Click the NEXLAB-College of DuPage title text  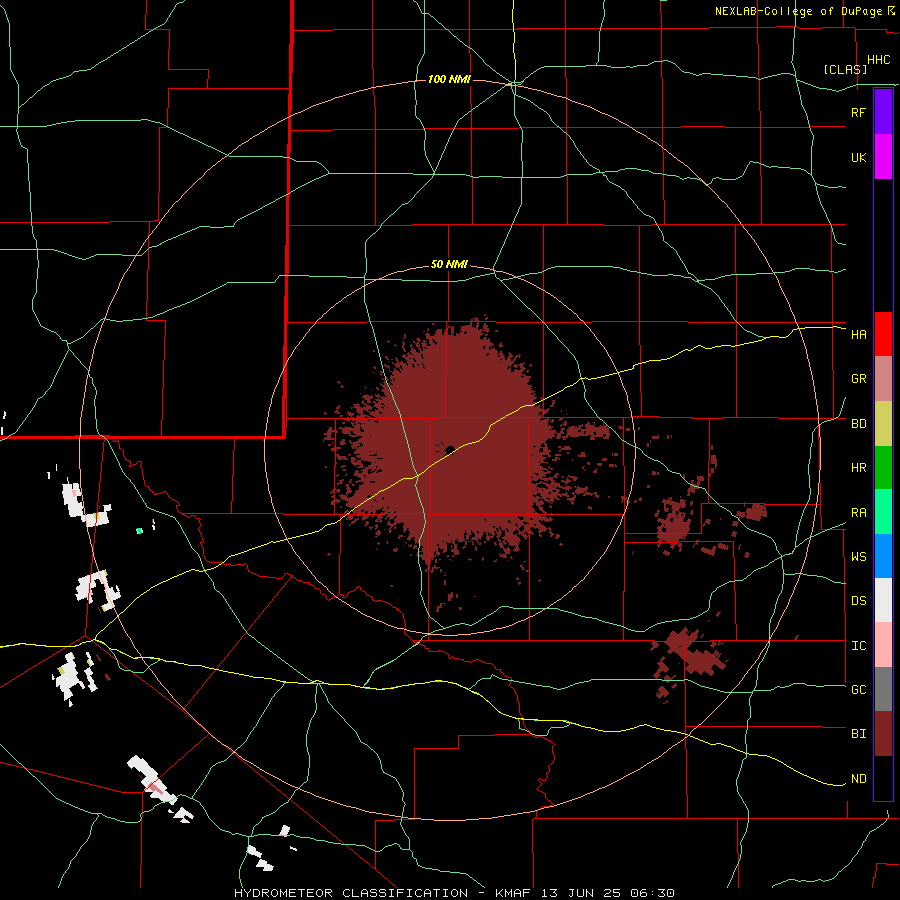tap(798, 11)
